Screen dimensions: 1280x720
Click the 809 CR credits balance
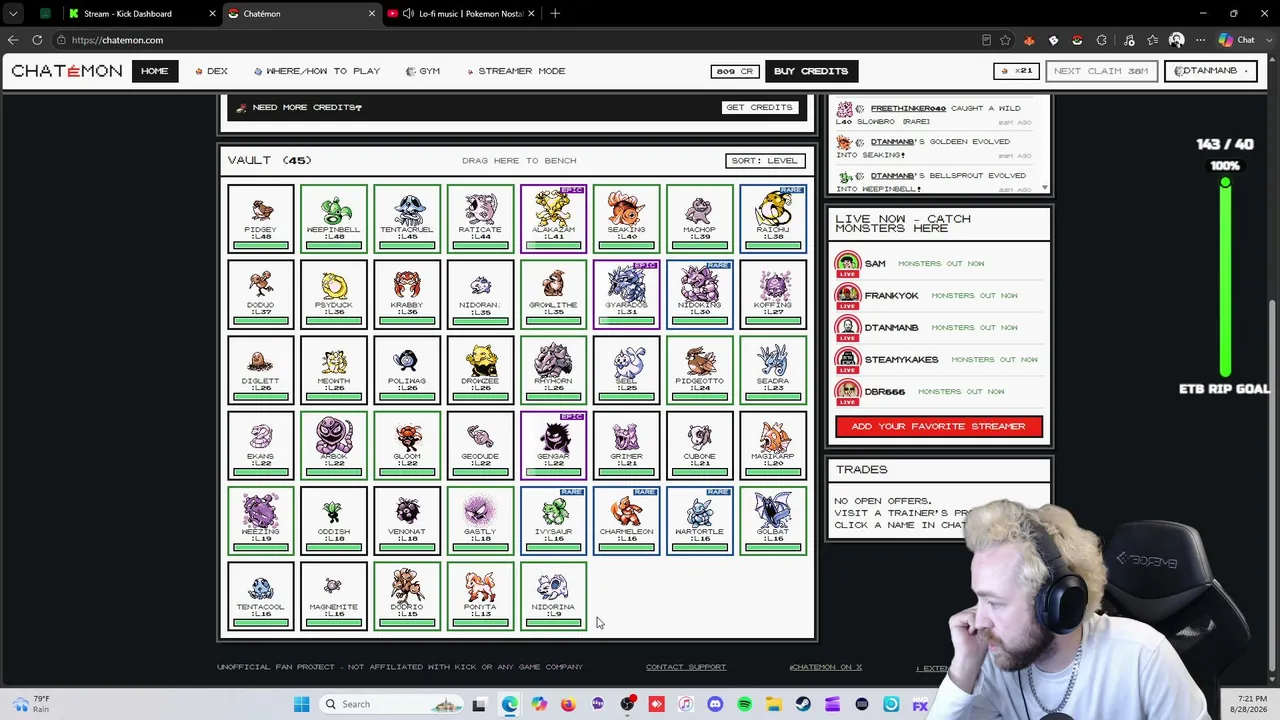click(735, 71)
